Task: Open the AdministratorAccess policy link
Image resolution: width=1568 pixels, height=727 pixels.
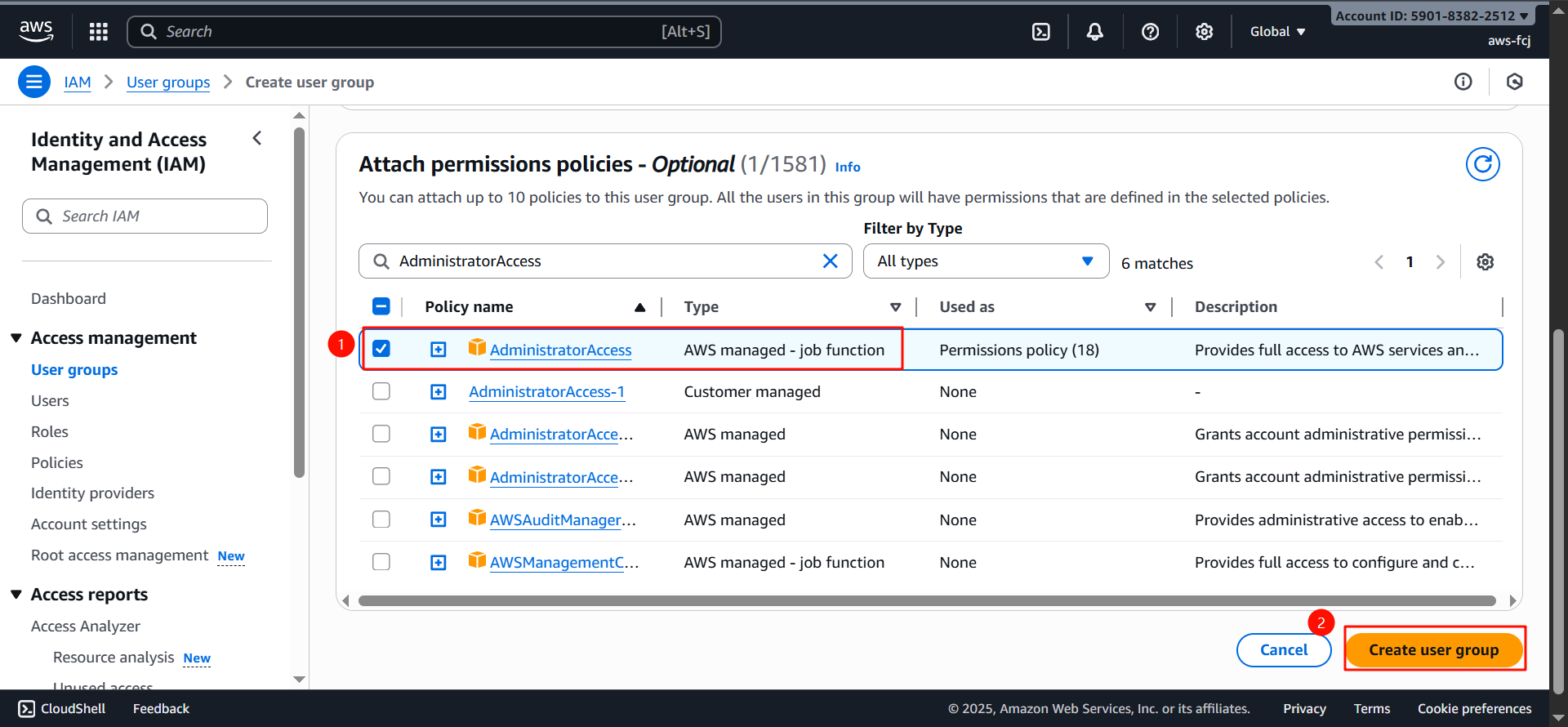Action: [561, 350]
